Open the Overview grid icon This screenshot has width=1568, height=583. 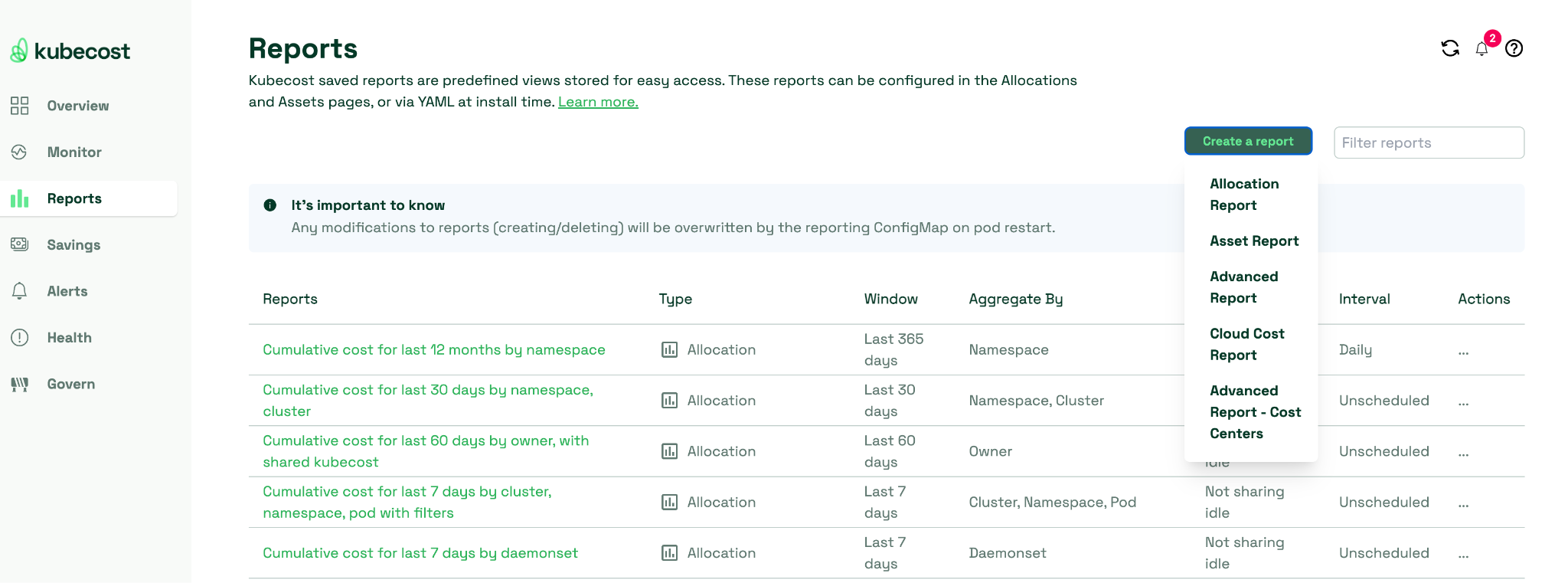tap(20, 106)
